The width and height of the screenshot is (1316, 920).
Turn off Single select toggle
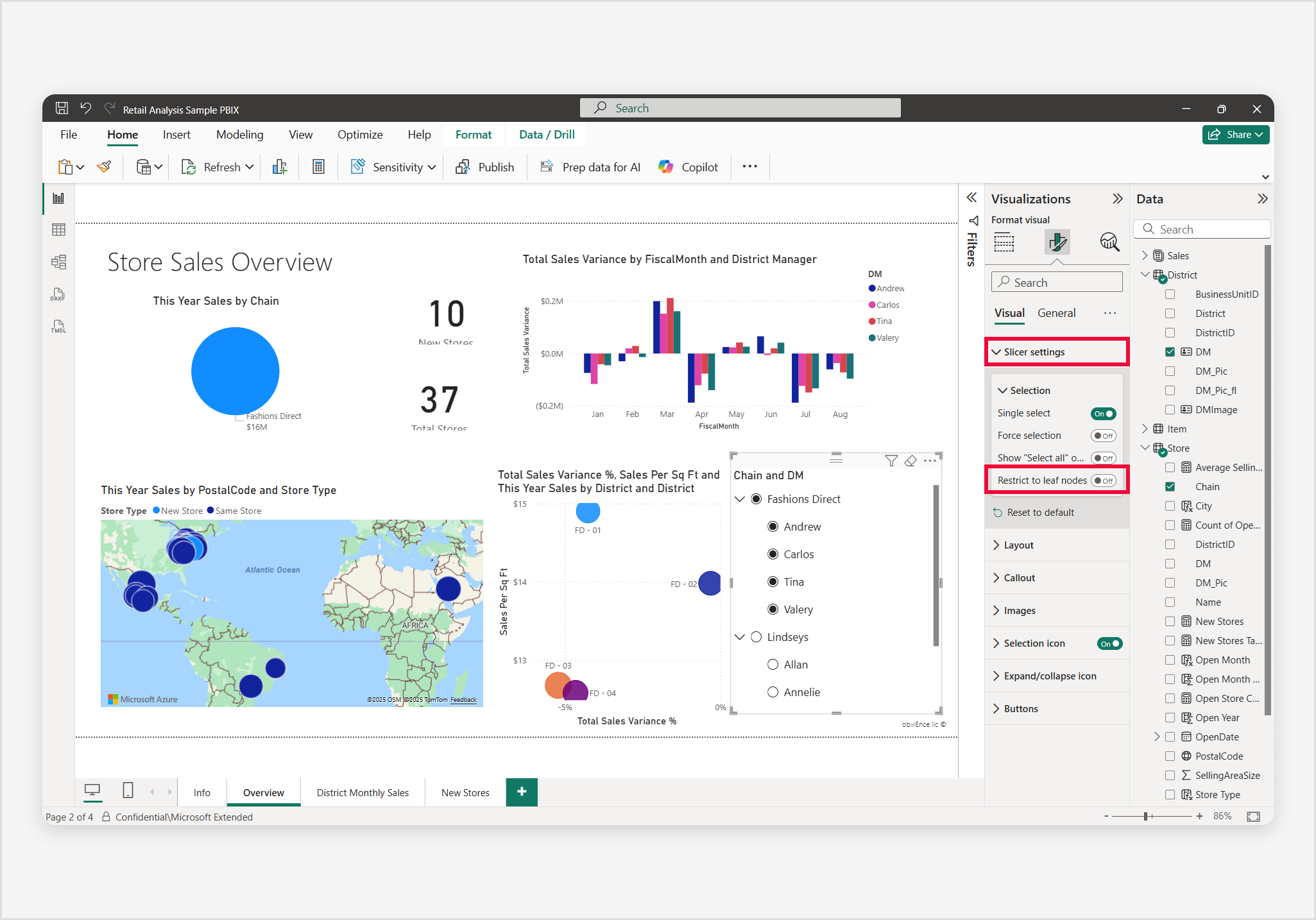pyautogui.click(x=1104, y=414)
